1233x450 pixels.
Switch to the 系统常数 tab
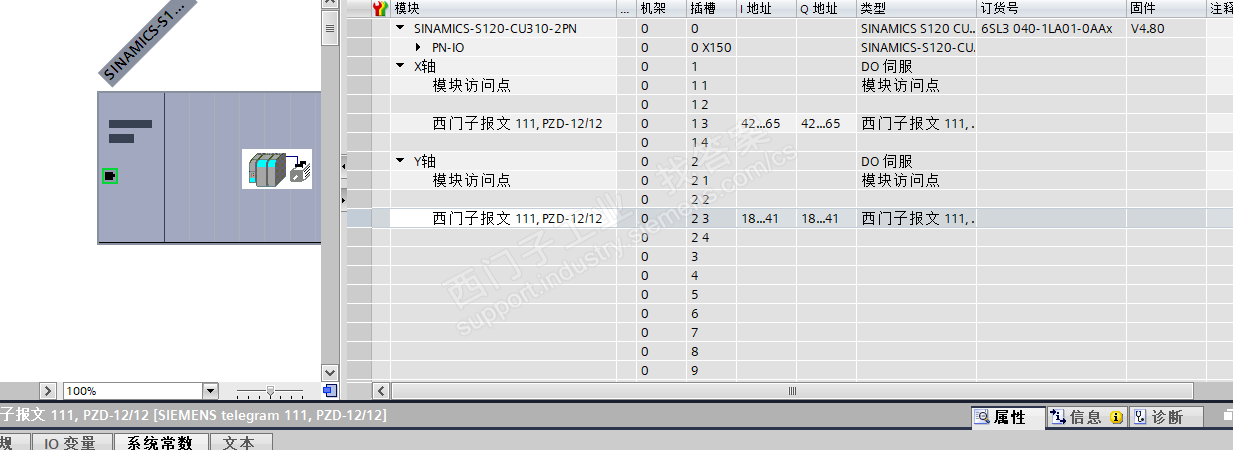tap(160, 442)
